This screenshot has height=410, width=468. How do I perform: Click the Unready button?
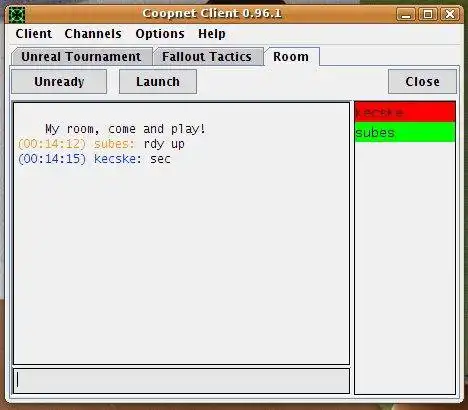[59, 82]
